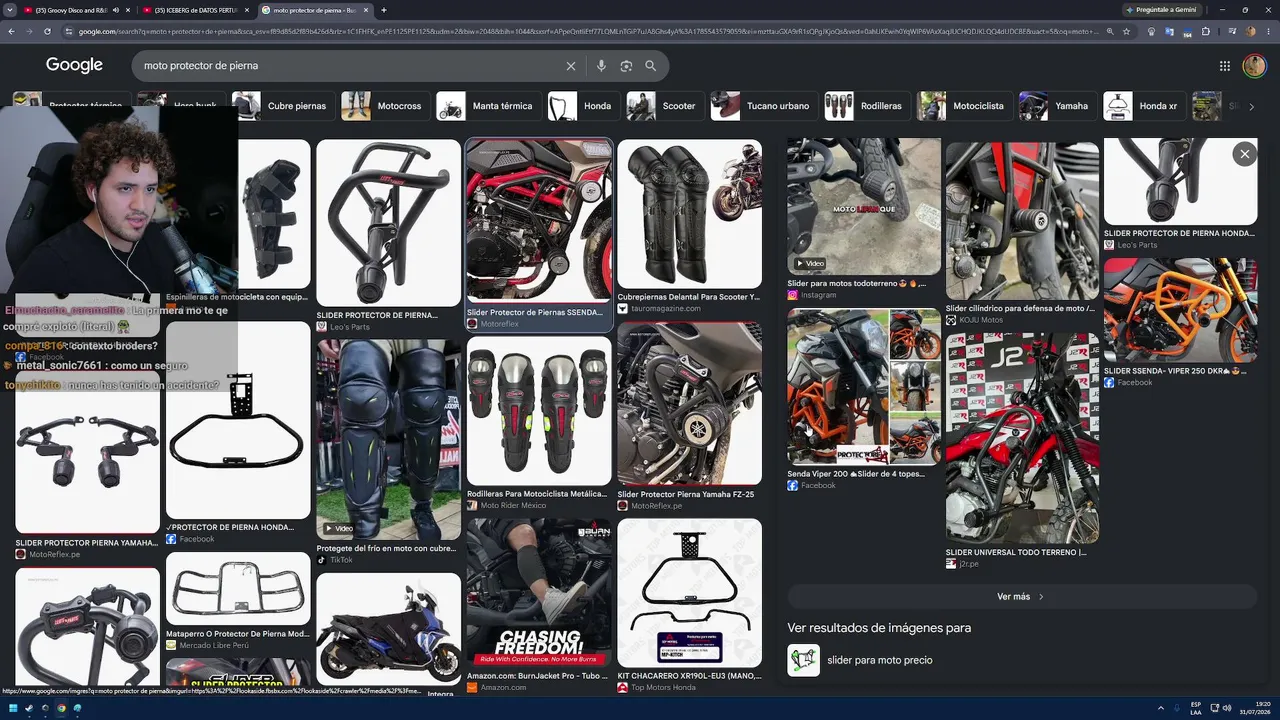Open the Chasing Freedom BurnJacket thumbnail
This screenshot has height=720, width=1280.
point(539,593)
